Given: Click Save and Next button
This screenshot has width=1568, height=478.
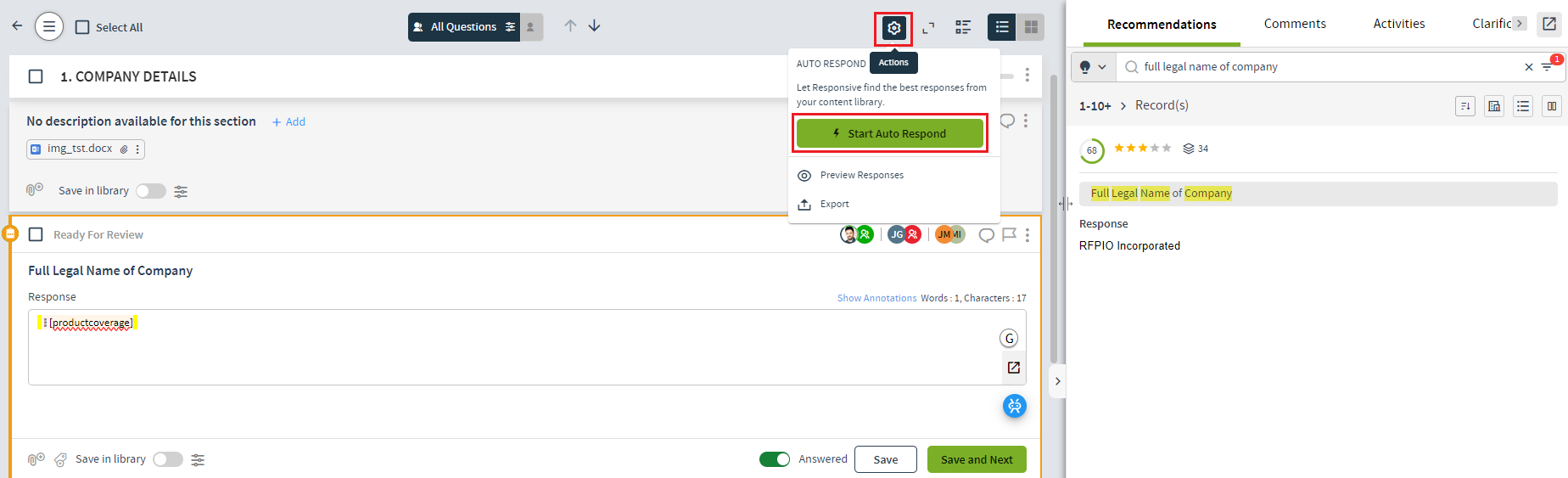Looking at the screenshot, I should (x=977, y=459).
